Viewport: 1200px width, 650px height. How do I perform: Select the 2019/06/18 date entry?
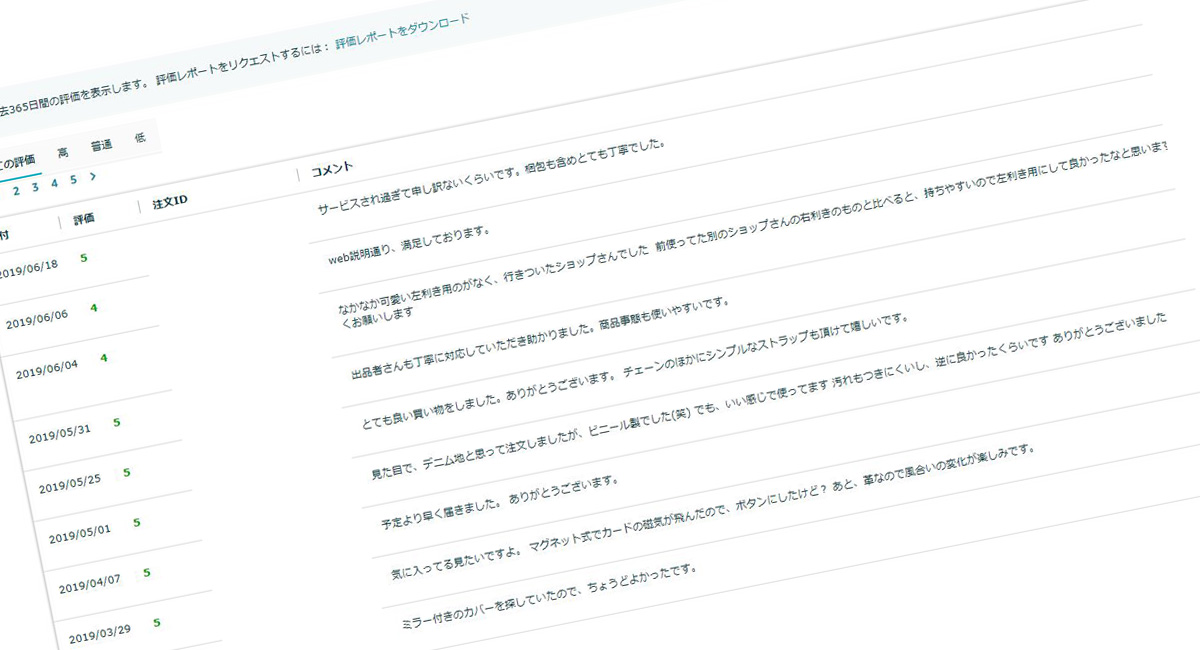coord(28,269)
